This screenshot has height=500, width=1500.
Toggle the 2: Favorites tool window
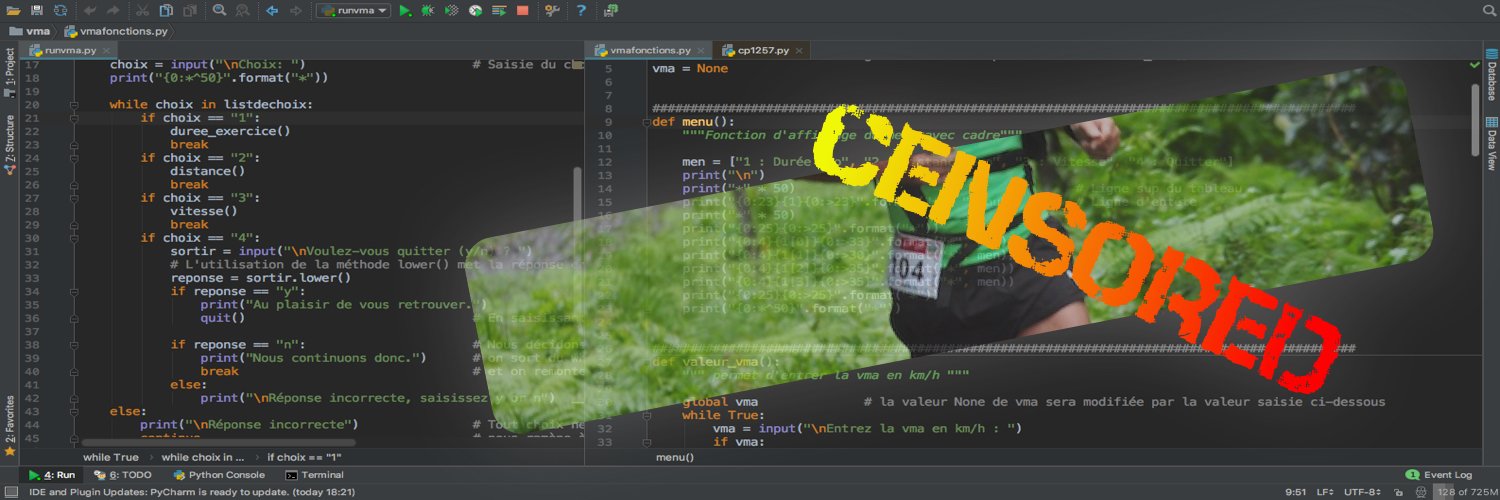coord(10,425)
